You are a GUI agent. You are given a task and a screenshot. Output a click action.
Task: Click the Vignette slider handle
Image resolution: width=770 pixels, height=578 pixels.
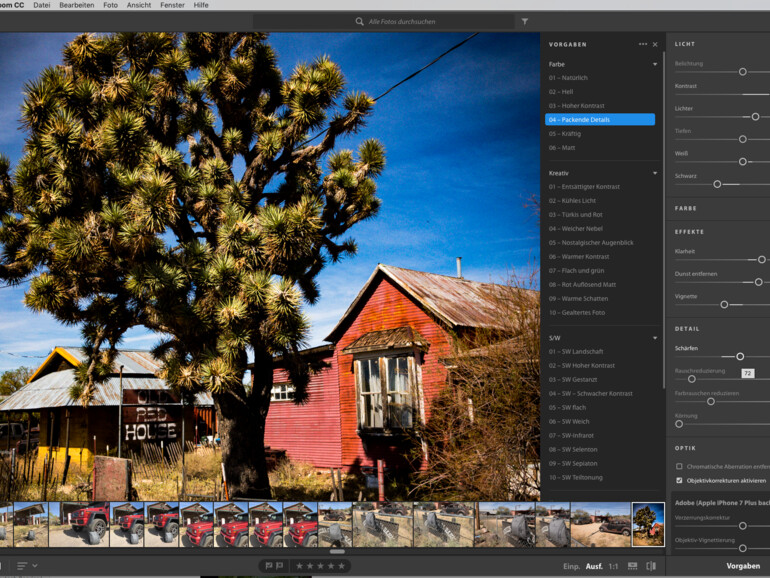click(724, 305)
